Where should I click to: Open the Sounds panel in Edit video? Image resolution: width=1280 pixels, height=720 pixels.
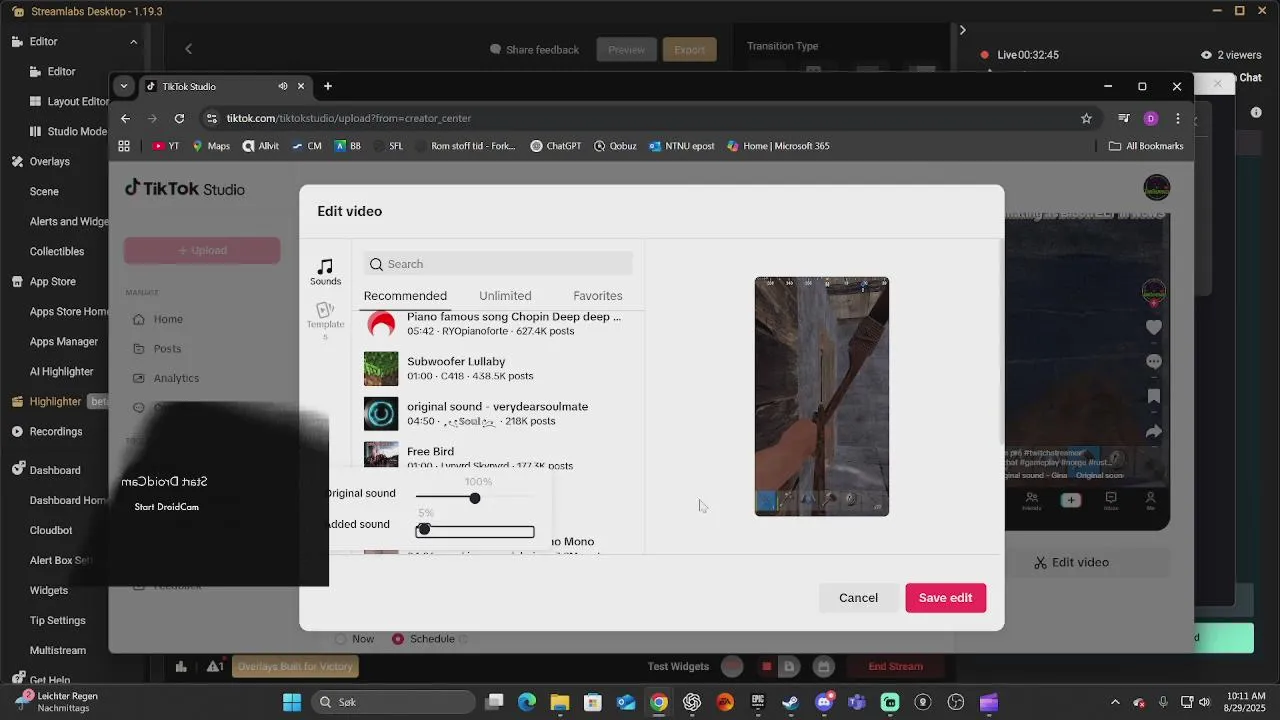click(325, 271)
